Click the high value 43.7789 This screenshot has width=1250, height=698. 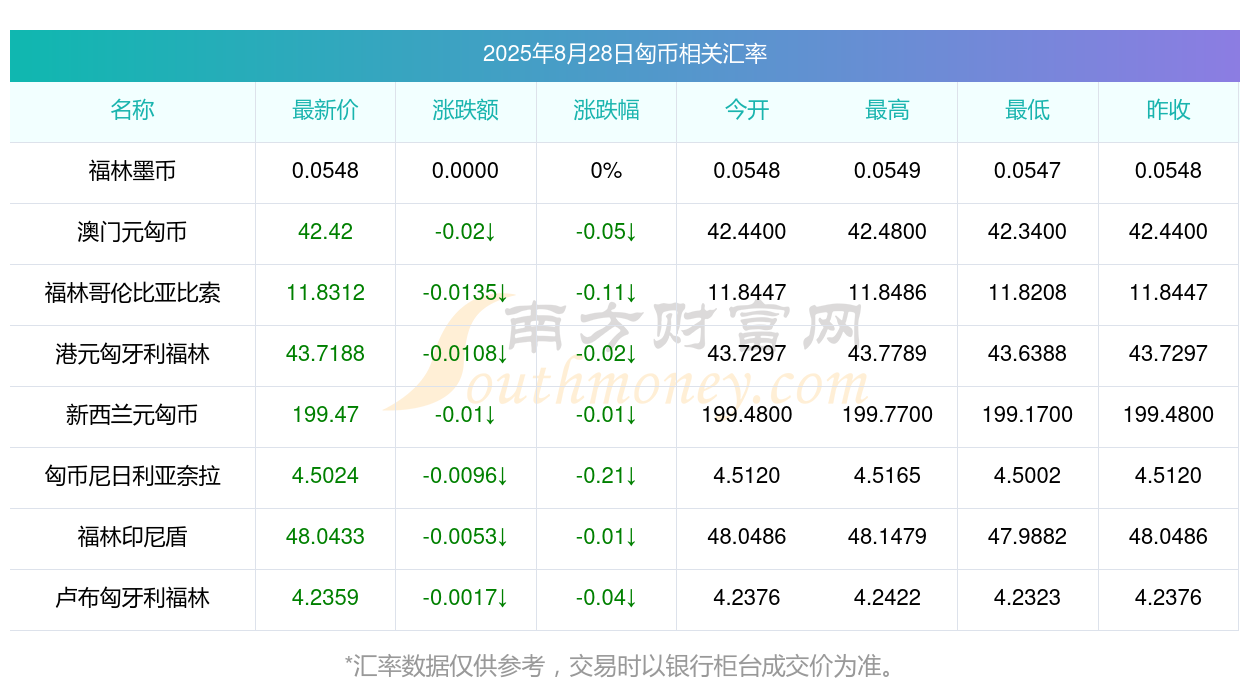pos(887,354)
